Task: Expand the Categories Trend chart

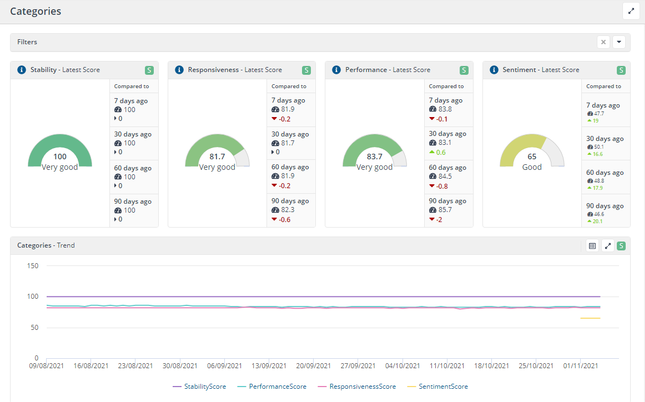Action: click(x=607, y=245)
